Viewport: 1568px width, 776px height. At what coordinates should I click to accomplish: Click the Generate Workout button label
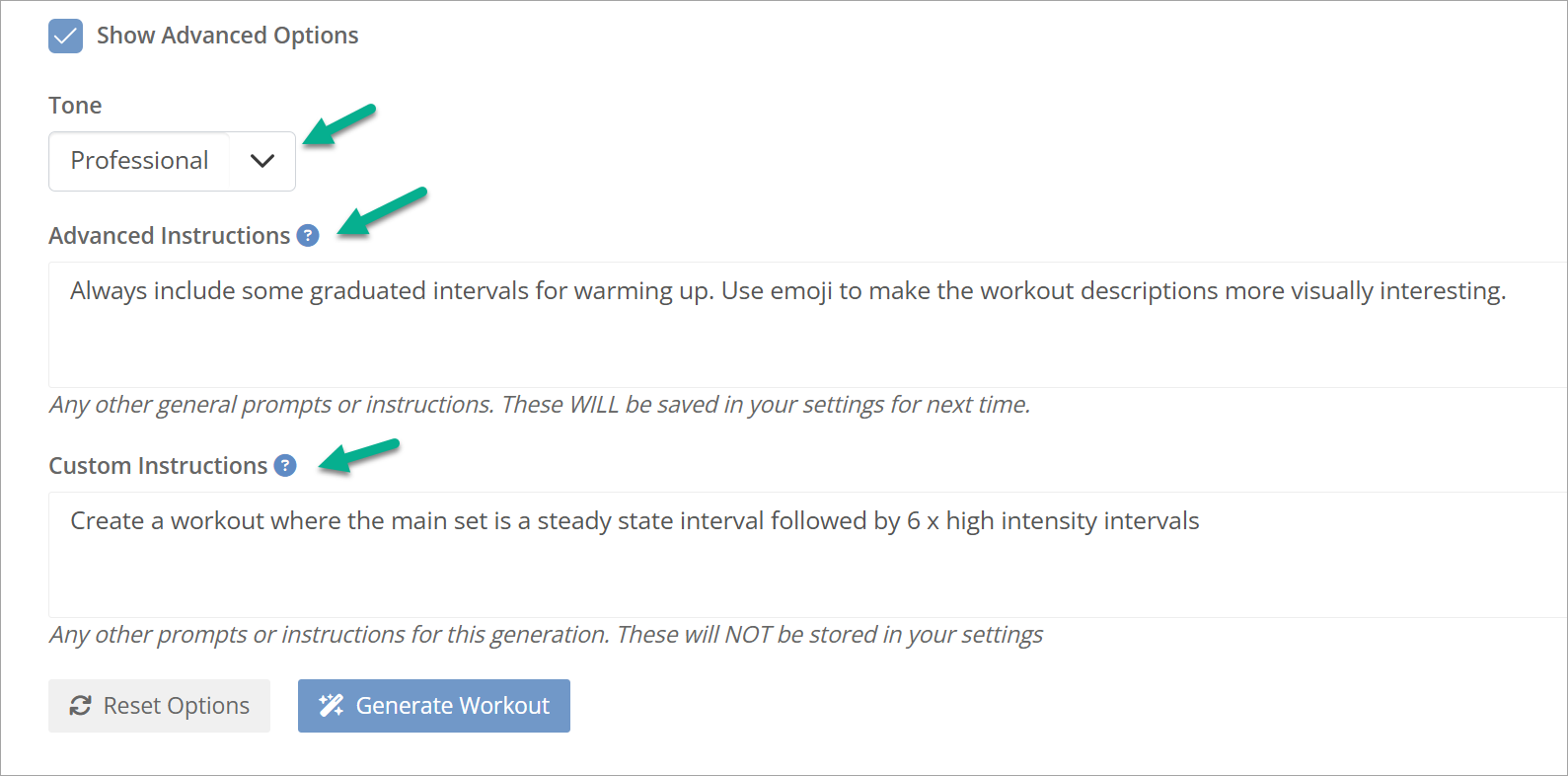453,706
